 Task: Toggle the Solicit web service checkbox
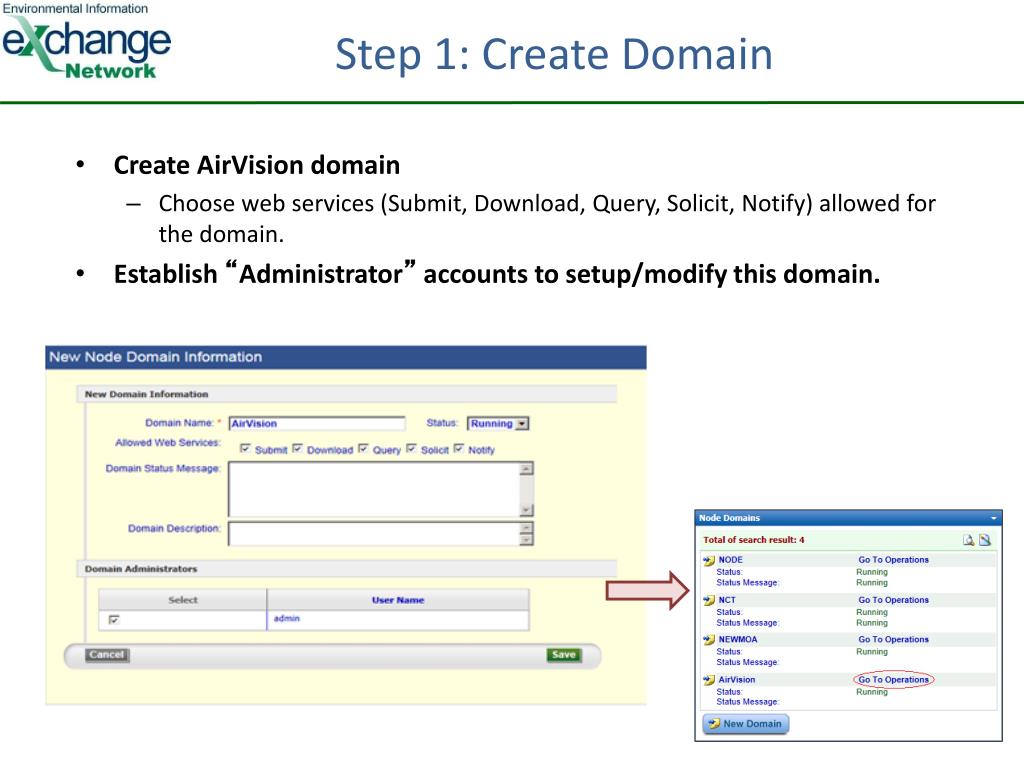click(x=411, y=449)
